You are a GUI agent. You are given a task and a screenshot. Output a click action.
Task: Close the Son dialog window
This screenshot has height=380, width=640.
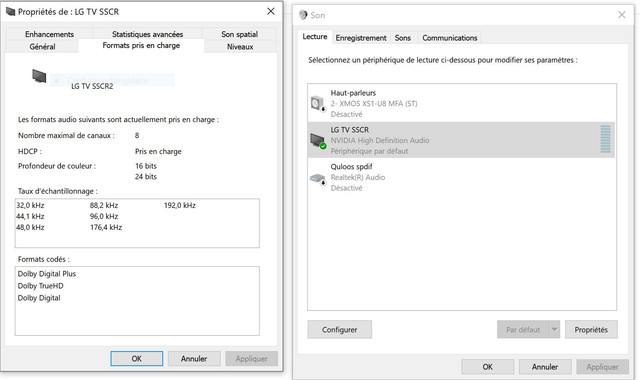tap(622, 15)
